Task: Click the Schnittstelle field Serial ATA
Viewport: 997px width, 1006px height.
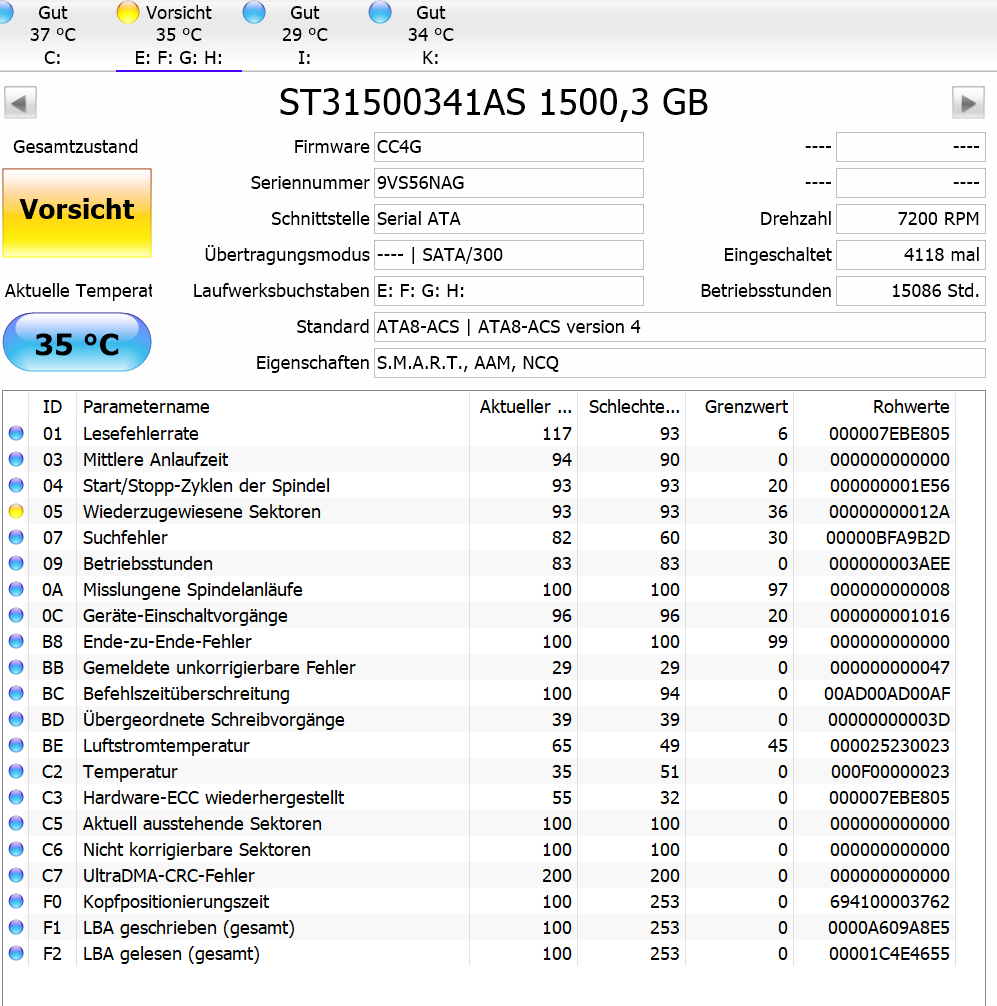Action: (509, 219)
